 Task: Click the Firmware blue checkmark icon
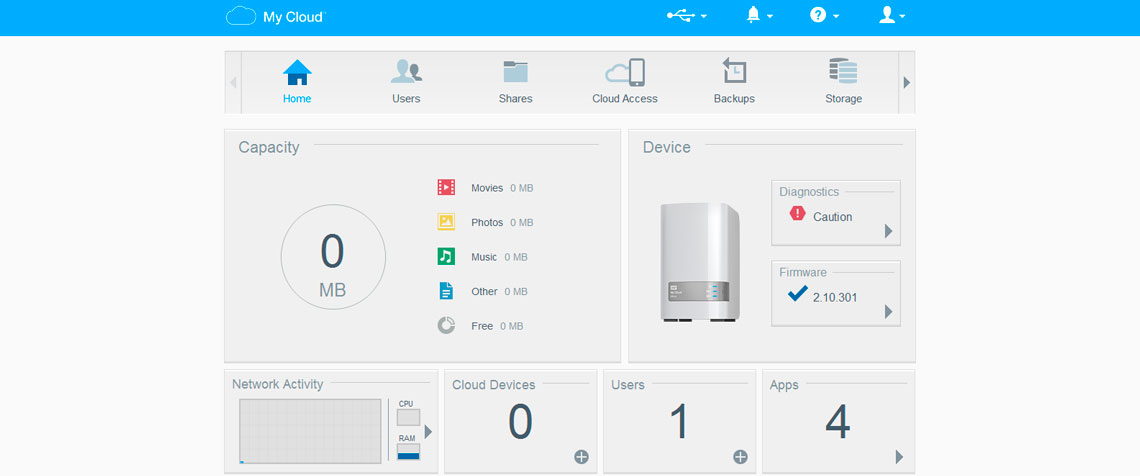[x=798, y=294]
